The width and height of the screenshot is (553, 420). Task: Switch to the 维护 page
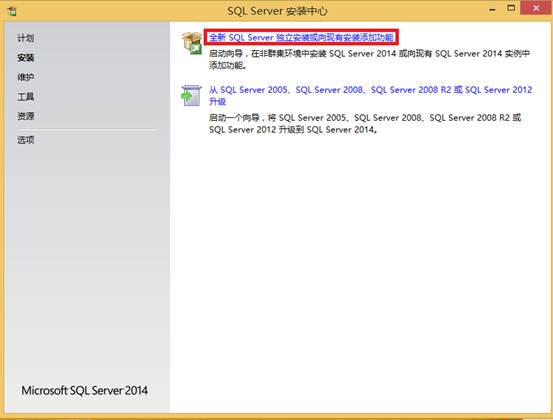[26, 77]
